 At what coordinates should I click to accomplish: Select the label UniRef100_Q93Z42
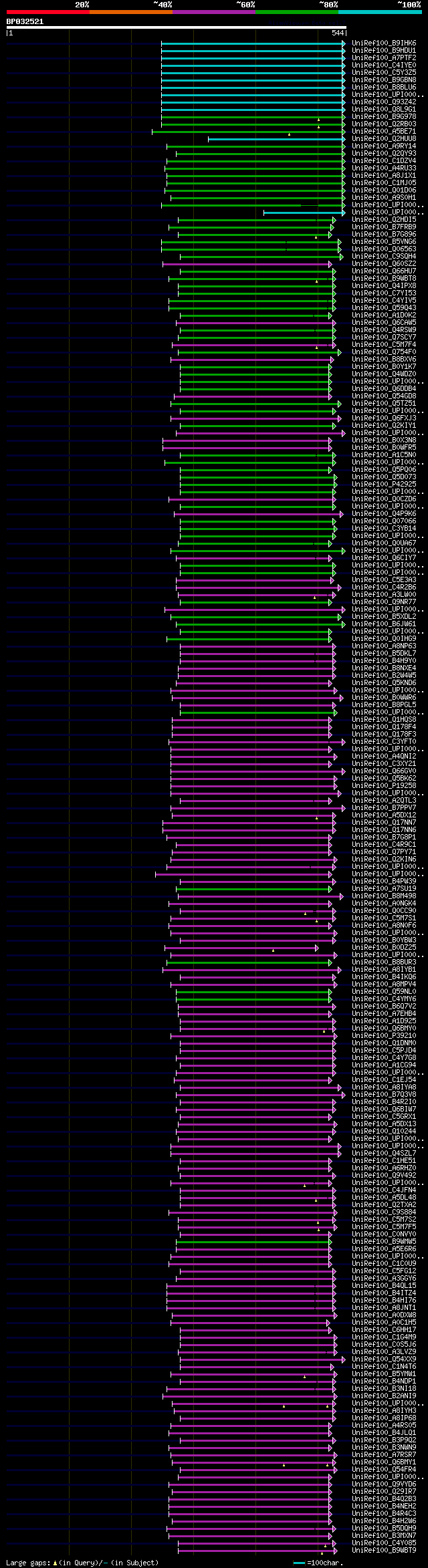click(x=384, y=102)
